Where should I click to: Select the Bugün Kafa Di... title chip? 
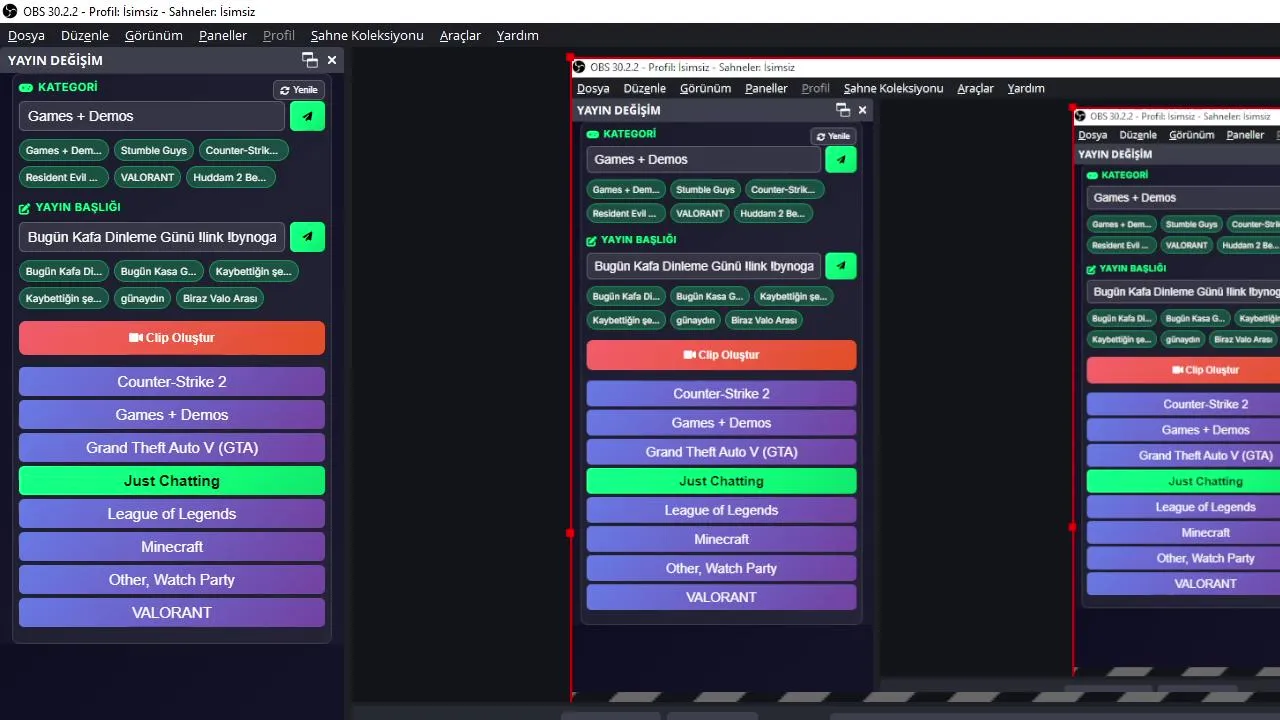click(64, 272)
